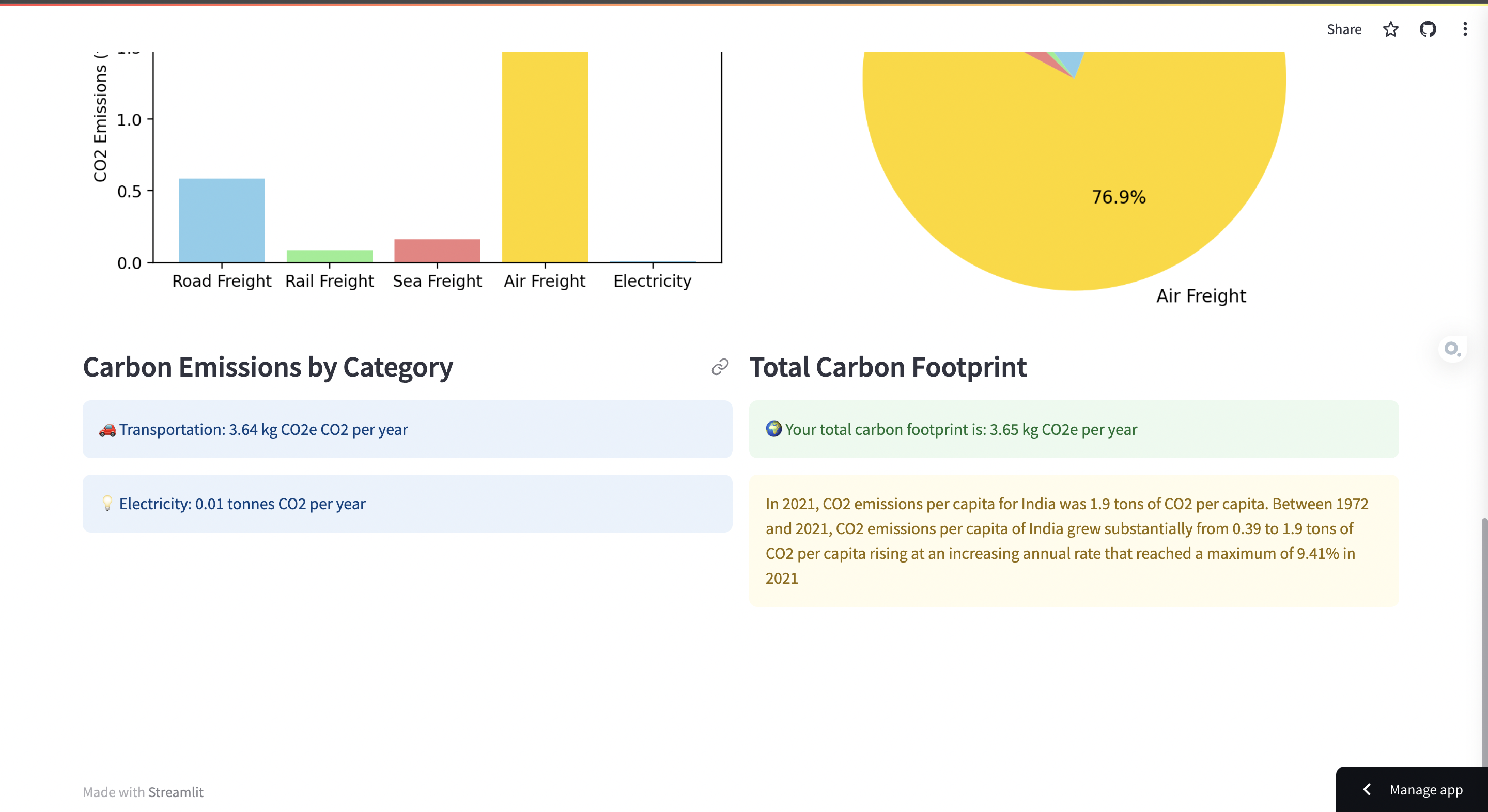This screenshot has height=812, width=1488.
Task: Click the light bulb Electricity icon
Action: pyautogui.click(x=107, y=504)
